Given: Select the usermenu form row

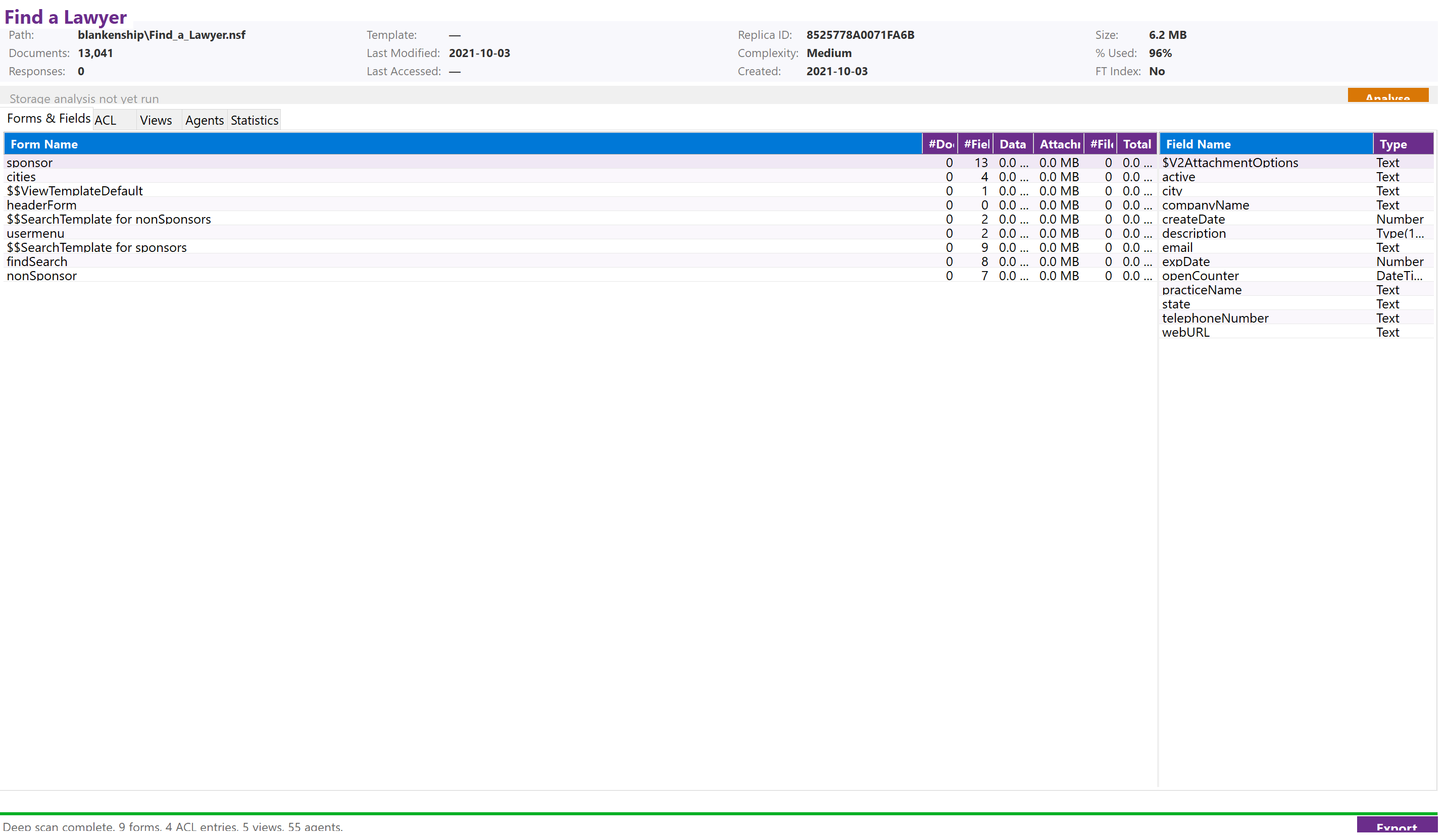Looking at the screenshot, I should click(x=35, y=233).
